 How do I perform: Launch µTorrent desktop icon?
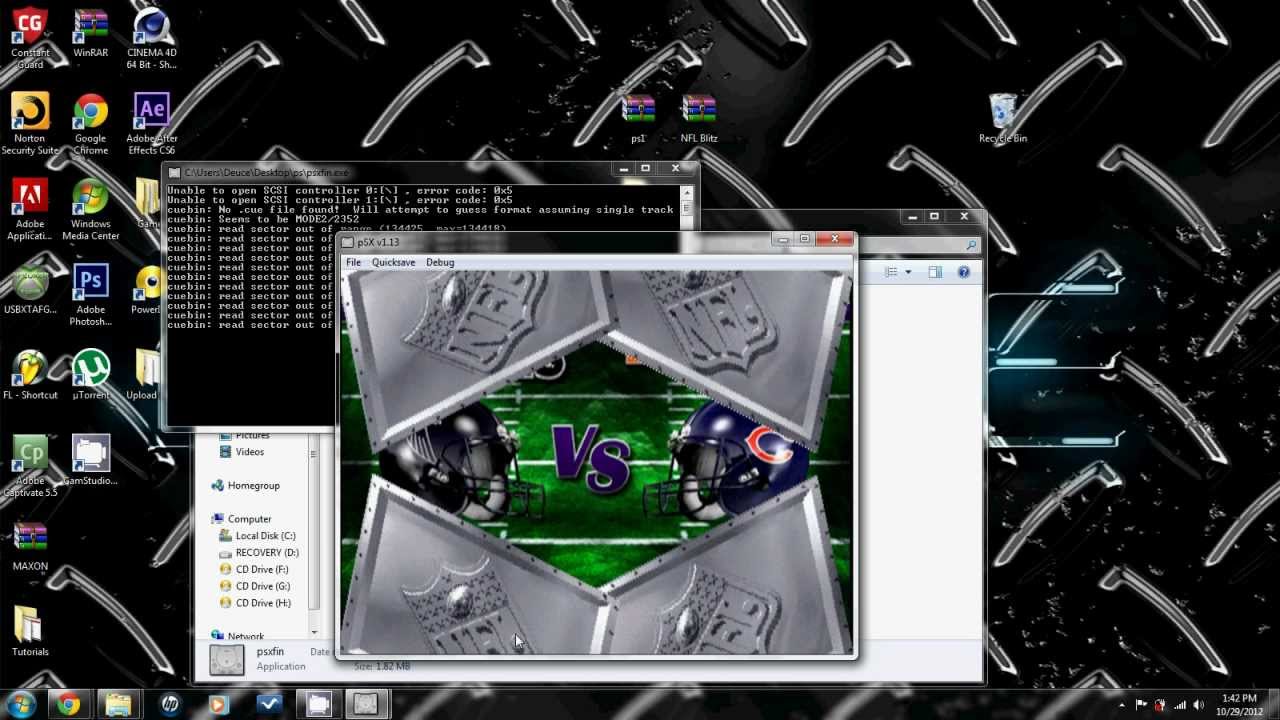91,375
